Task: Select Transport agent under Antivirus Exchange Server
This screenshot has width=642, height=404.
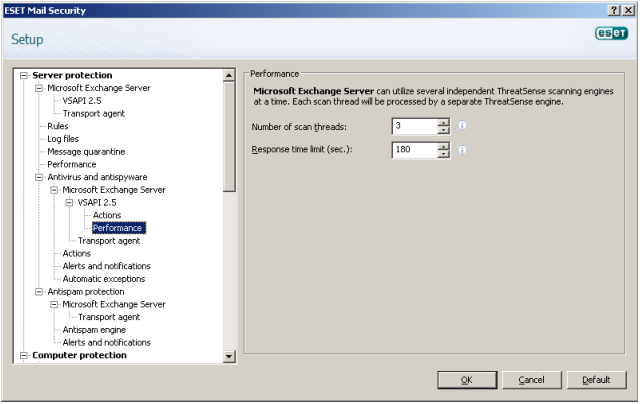Action: [109, 241]
